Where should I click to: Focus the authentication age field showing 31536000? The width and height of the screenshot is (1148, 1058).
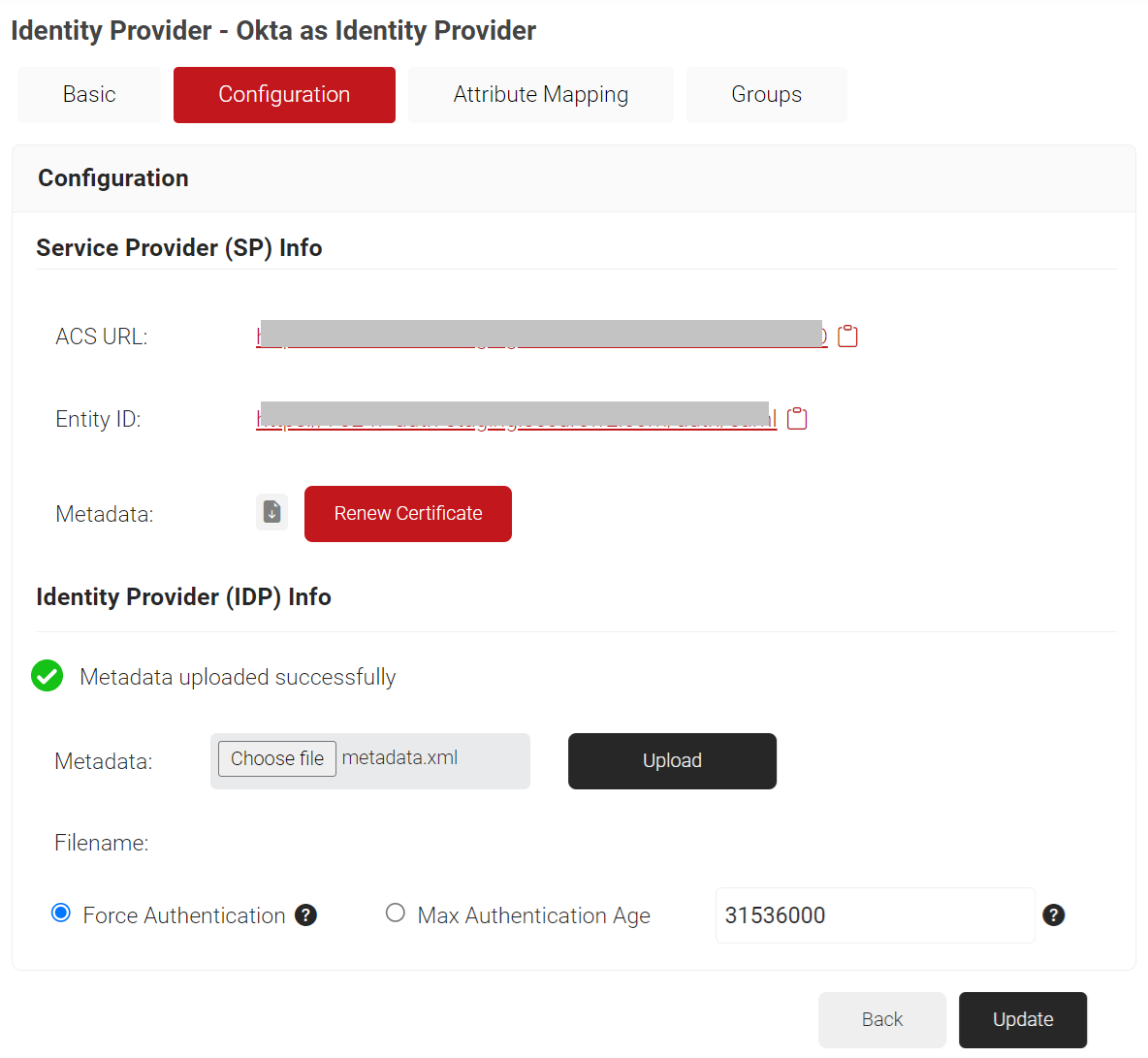click(x=875, y=915)
